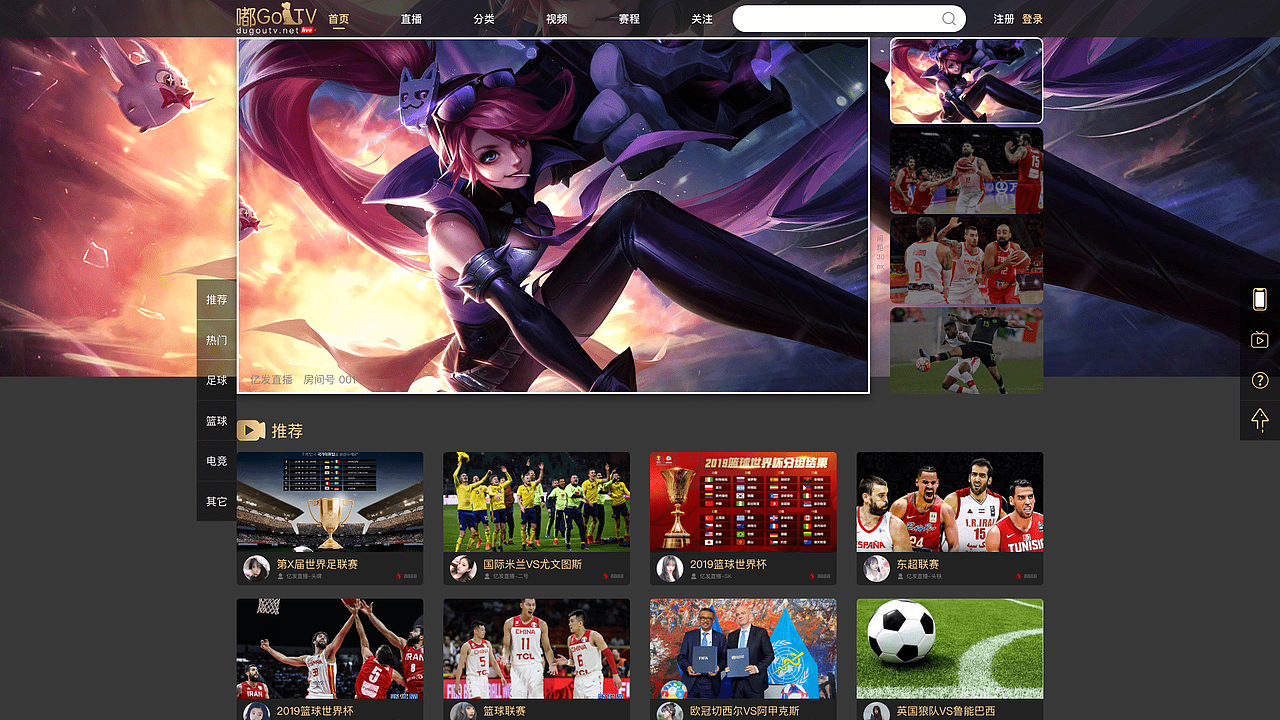
Task: Click the avatar on 篮球联赛 card
Action: coord(463,712)
